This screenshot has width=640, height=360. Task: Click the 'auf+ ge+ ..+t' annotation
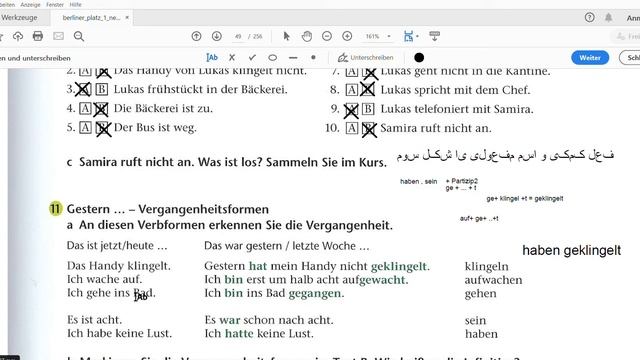point(479,218)
